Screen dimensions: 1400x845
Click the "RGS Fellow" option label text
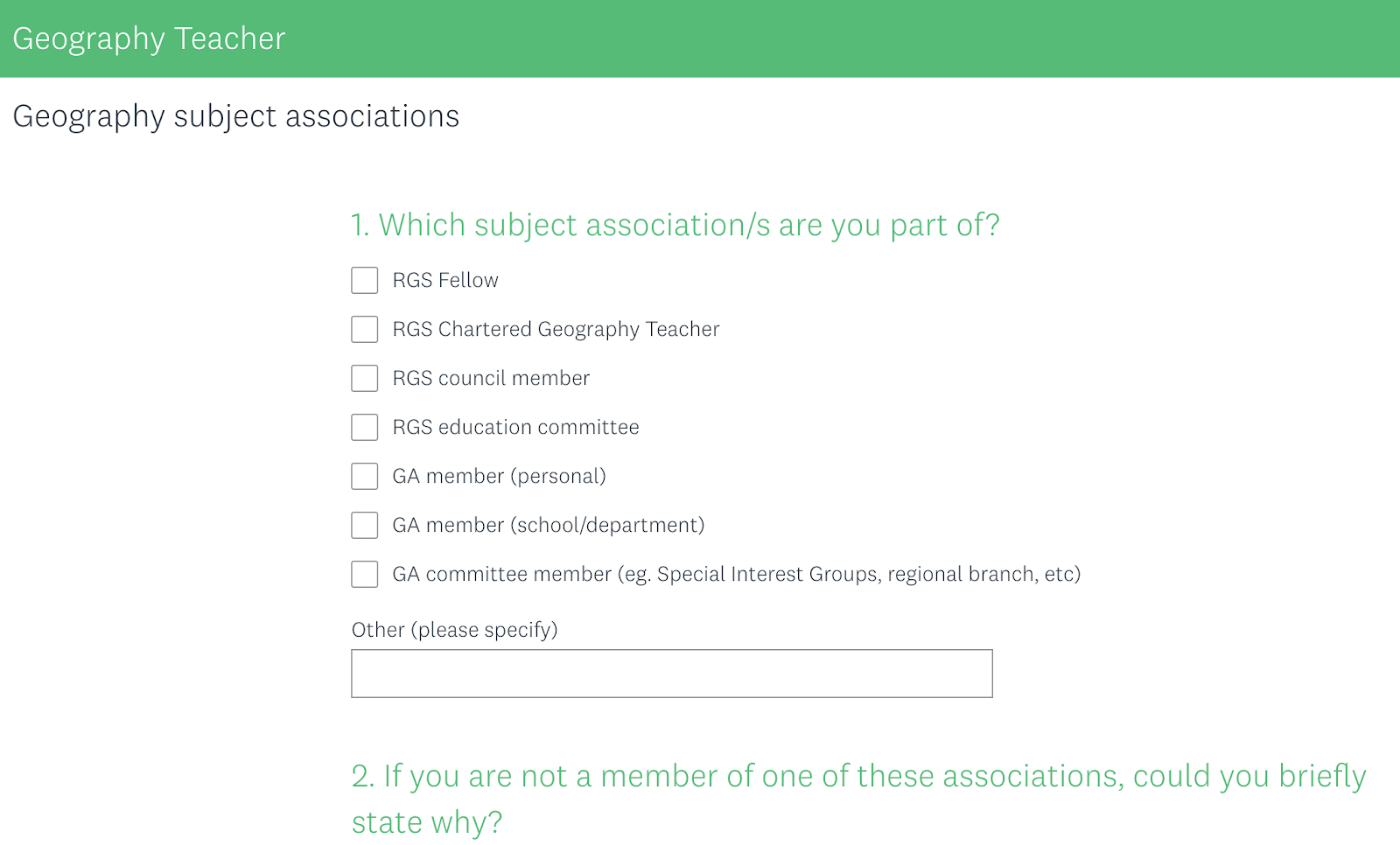click(x=444, y=280)
